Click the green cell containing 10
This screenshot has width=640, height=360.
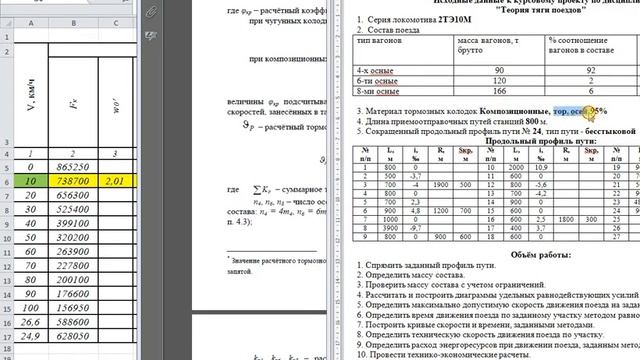(31, 181)
